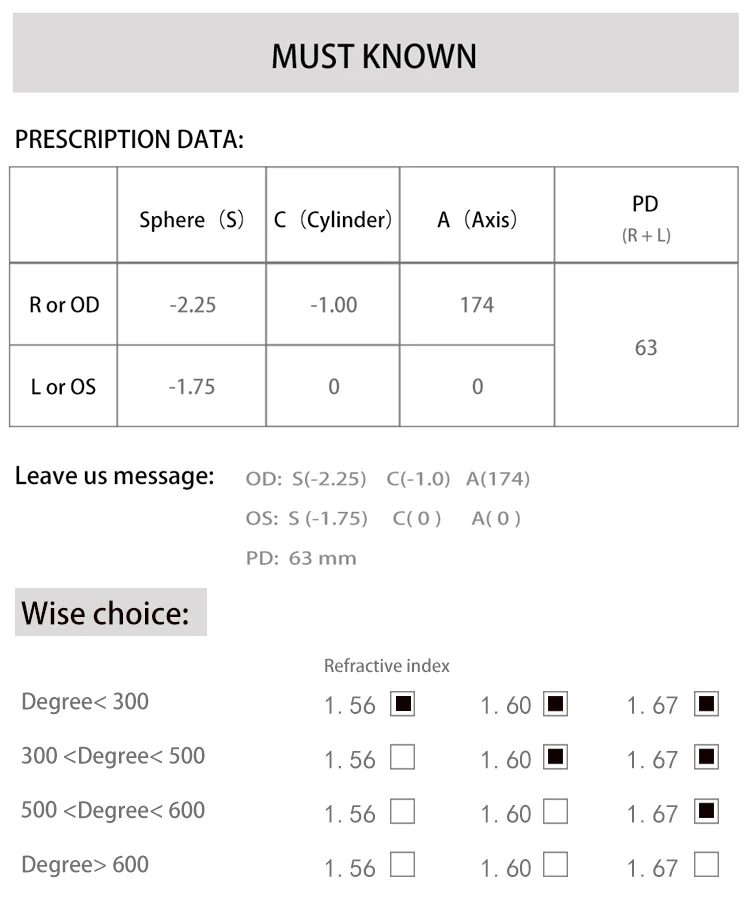Uncheck 1.67 checkbox for Degree< 300
Image resolution: width=750 pixels, height=904 pixels.
click(x=706, y=704)
